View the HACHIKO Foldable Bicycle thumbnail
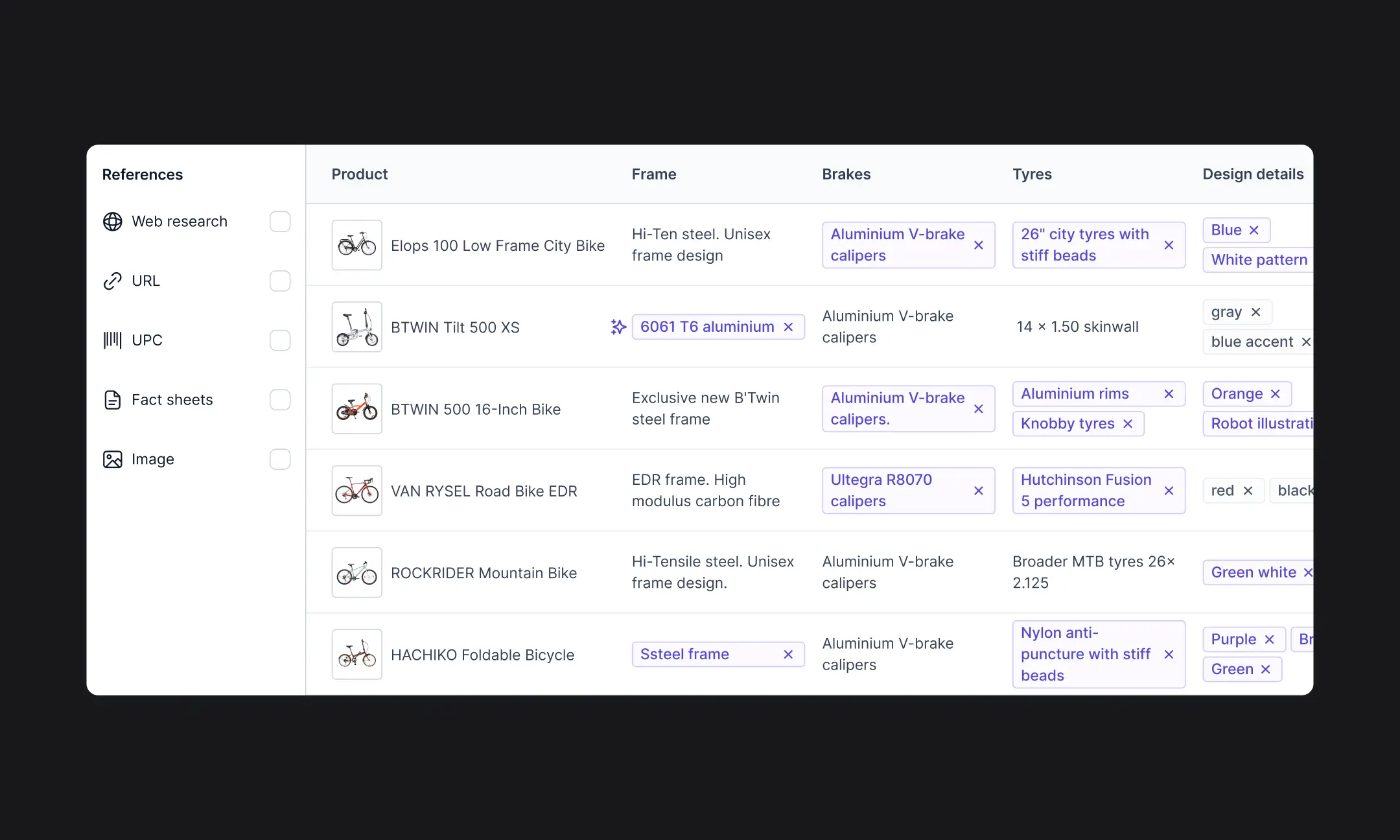The height and width of the screenshot is (840, 1400). click(357, 655)
